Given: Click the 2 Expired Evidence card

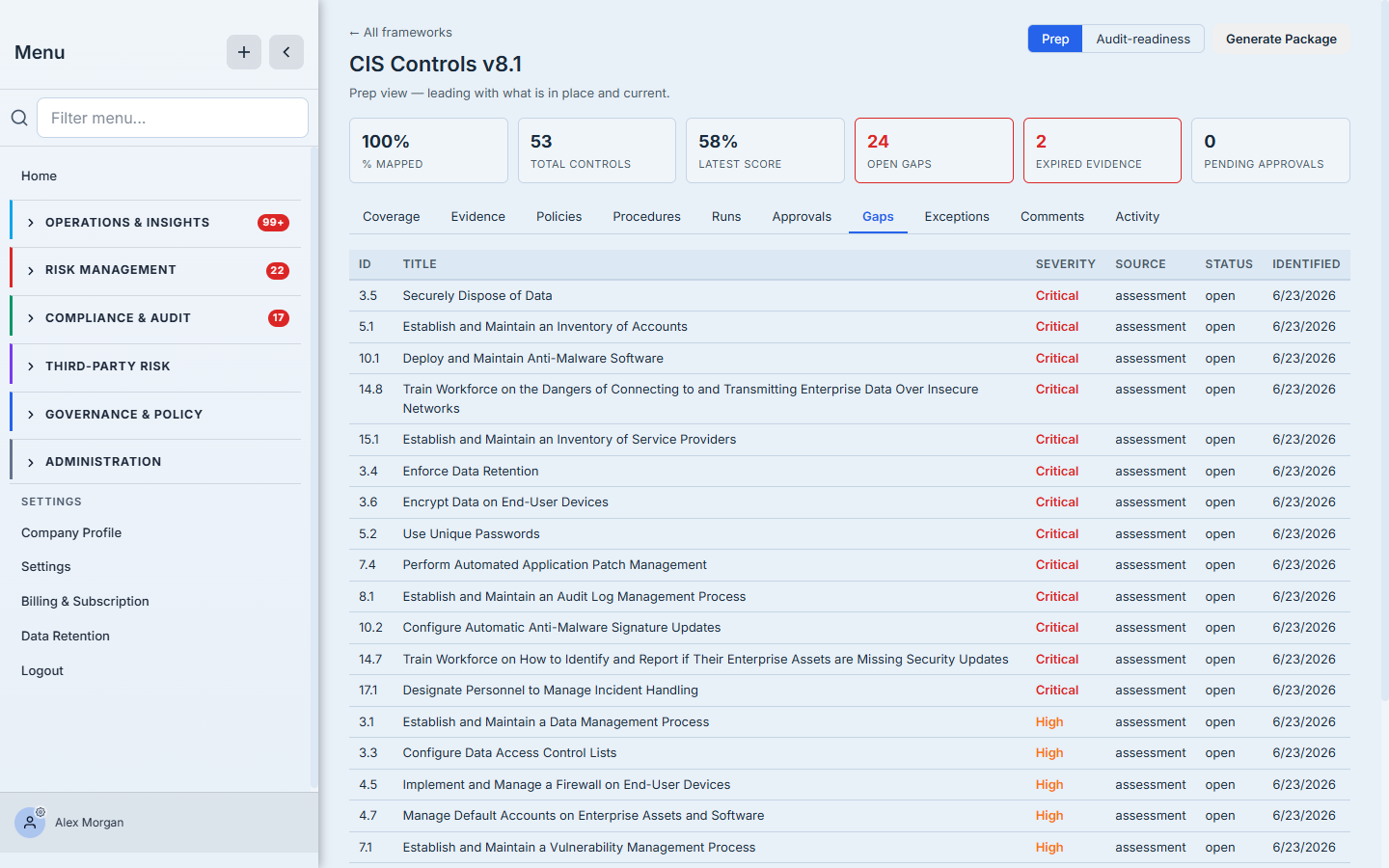Looking at the screenshot, I should (1103, 150).
